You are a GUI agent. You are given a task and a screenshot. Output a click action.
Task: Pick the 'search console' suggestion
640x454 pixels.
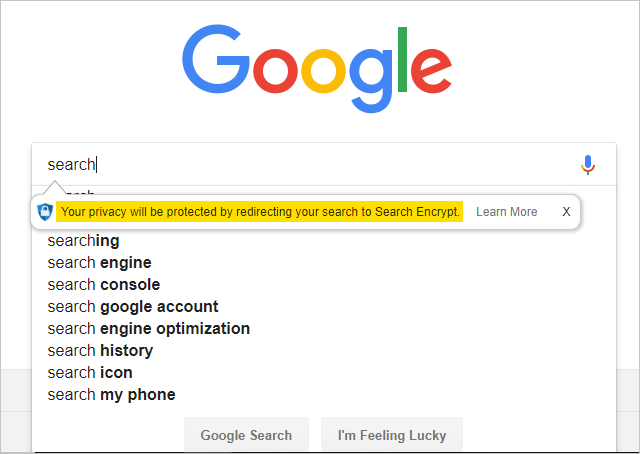coord(103,285)
